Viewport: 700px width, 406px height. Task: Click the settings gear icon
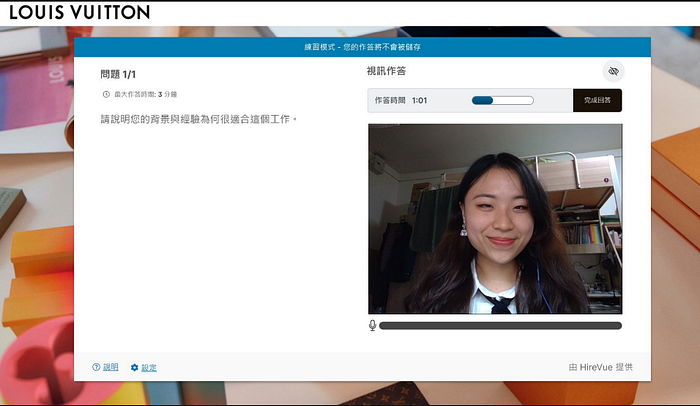click(x=134, y=368)
